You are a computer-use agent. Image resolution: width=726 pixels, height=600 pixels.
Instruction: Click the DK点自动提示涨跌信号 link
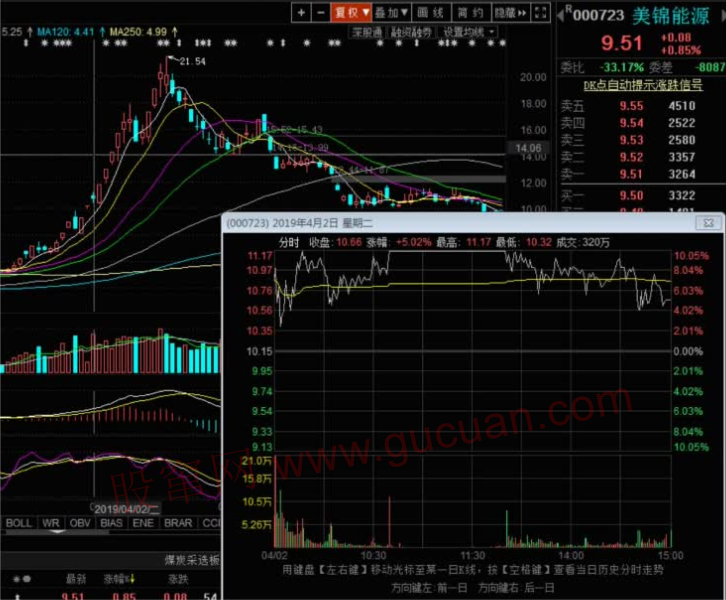click(643, 85)
